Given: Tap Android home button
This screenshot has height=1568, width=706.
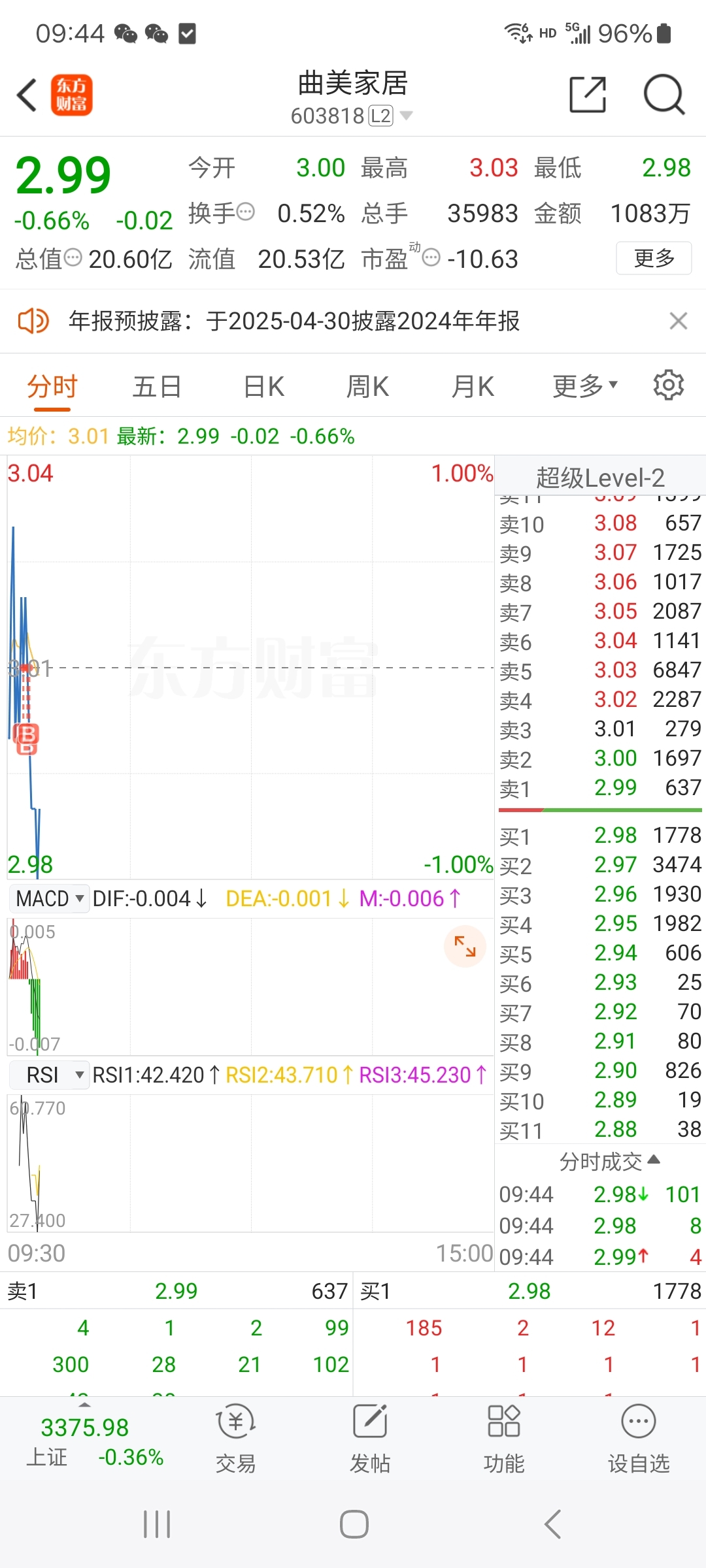Looking at the screenshot, I should pos(354,1524).
